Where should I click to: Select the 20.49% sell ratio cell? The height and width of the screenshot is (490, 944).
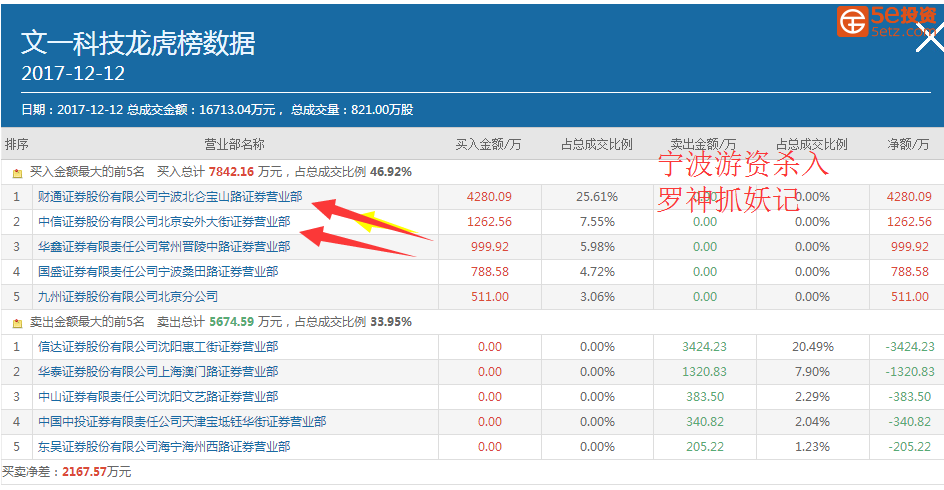(x=812, y=347)
